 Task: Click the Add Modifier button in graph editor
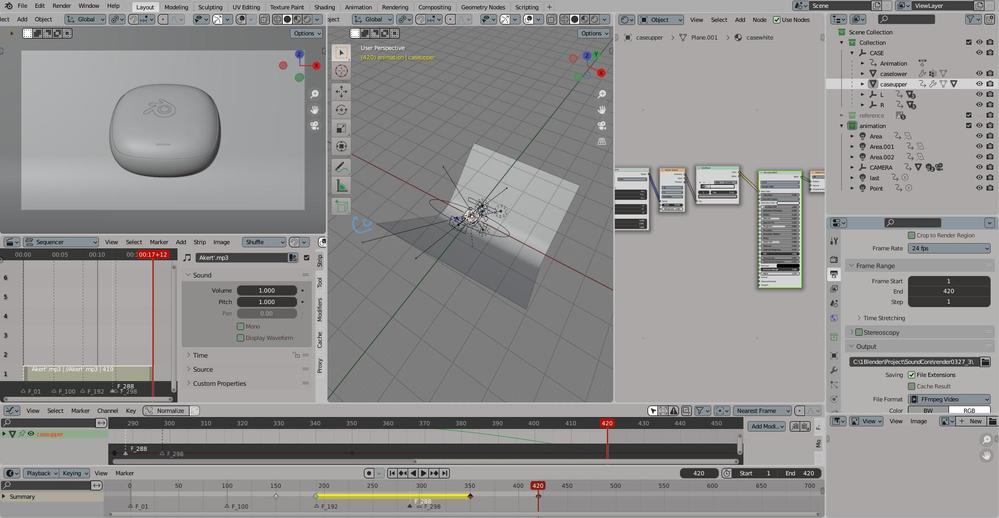pyautogui.click(x=766, y=426)
